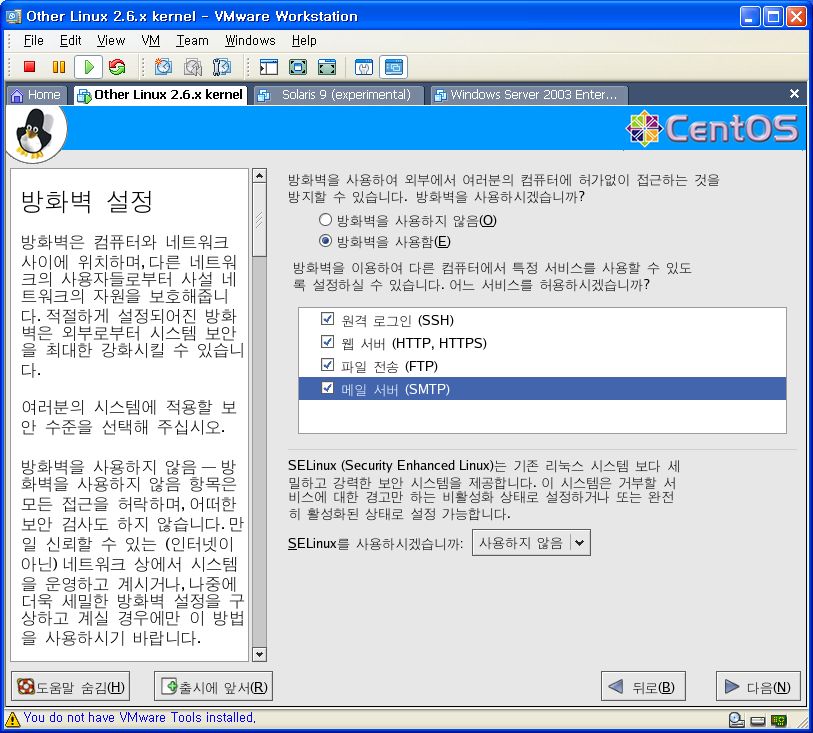Click the 뒤로(B) back button
Image resolution: width=813 pixels, height=733 pixels.
click(642, 687)
